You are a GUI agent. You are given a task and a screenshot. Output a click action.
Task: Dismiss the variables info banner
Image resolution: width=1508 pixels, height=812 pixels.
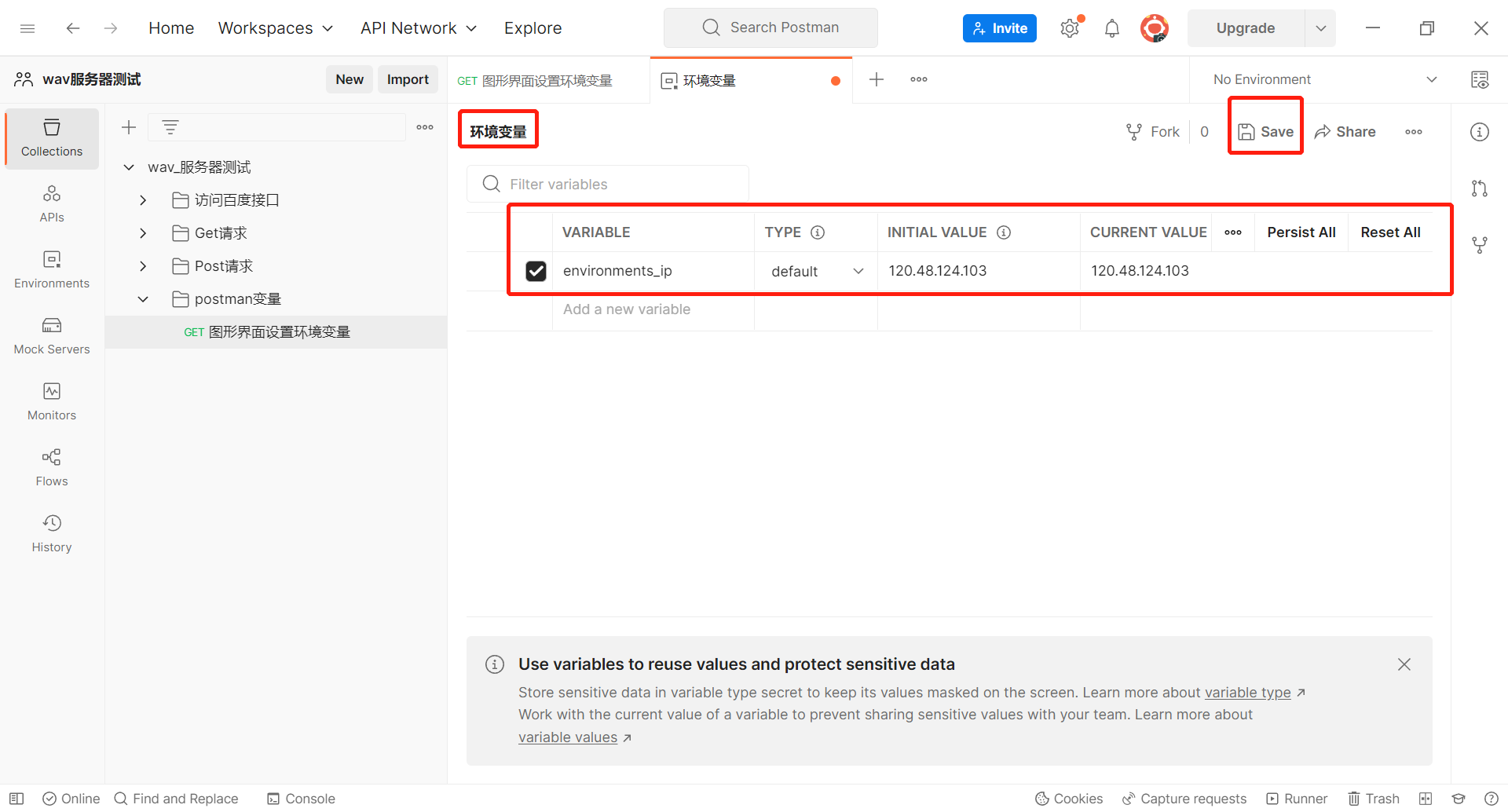pos(1404,664)
